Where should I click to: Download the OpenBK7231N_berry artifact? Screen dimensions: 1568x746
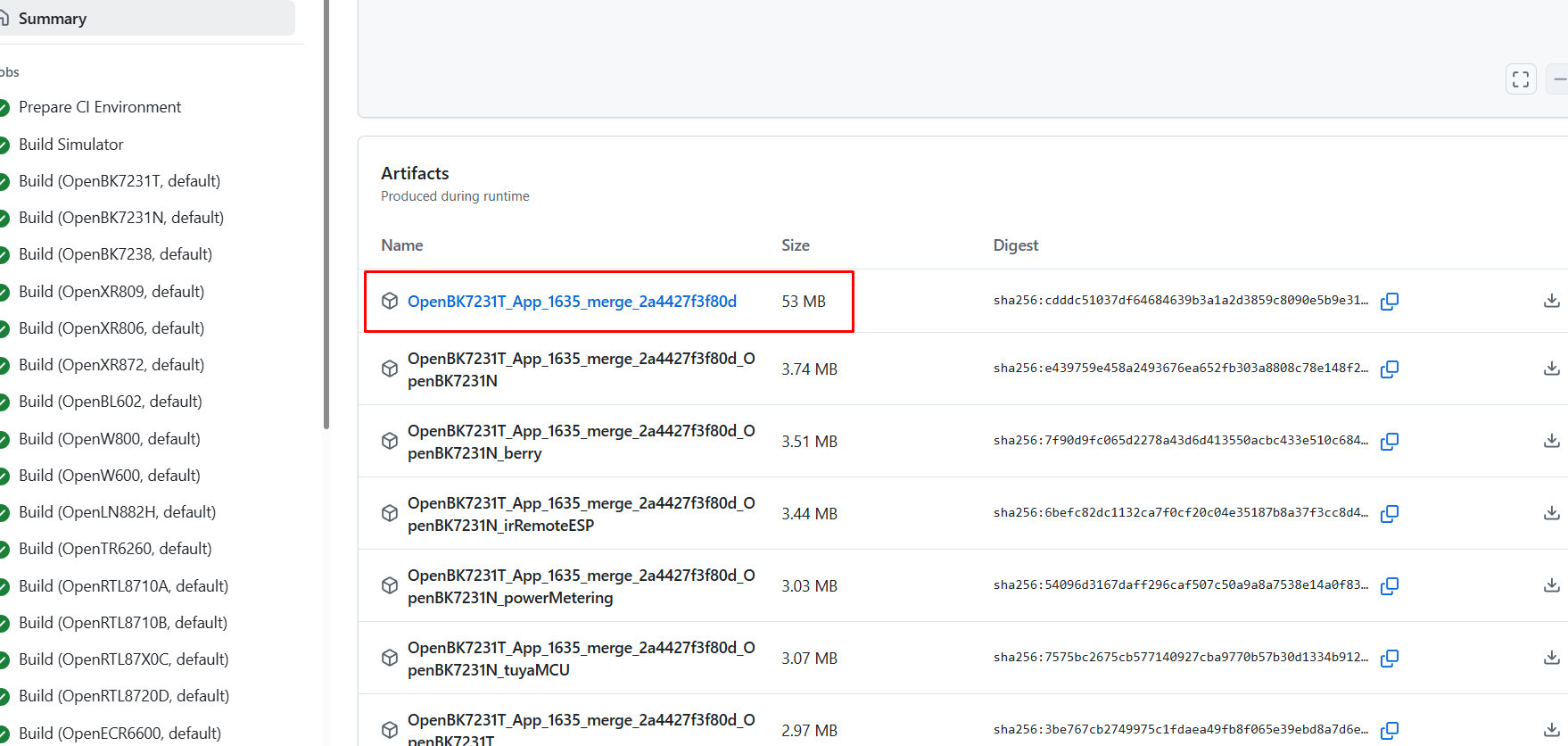pos(1552,441)
